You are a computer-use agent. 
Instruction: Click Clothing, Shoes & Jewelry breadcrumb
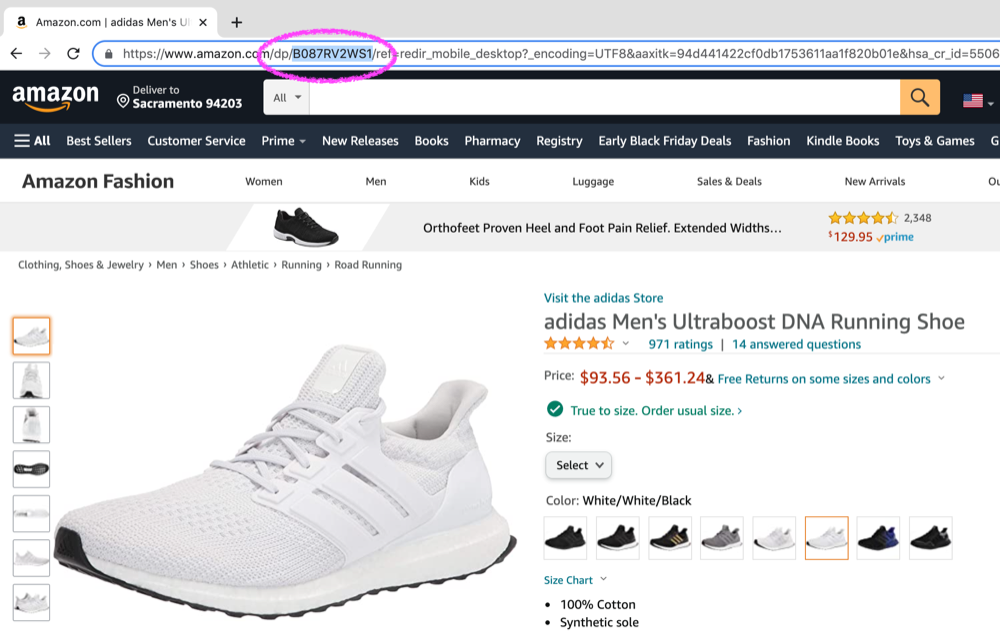81,265
